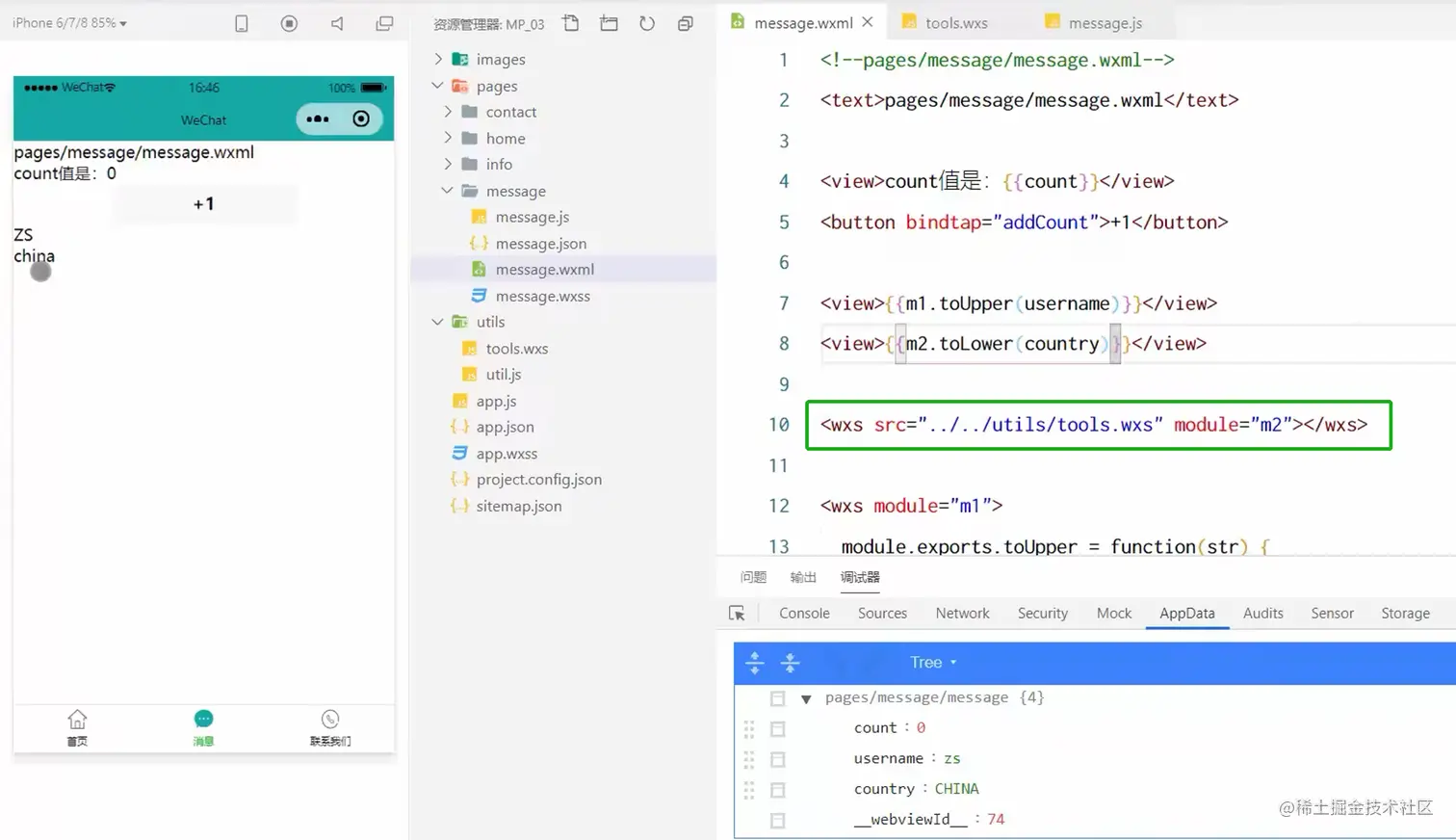This screenshot has height=840, width=1456.
Task: Switch to the 问题 problems panel
Action: click(x=753, y=577)
